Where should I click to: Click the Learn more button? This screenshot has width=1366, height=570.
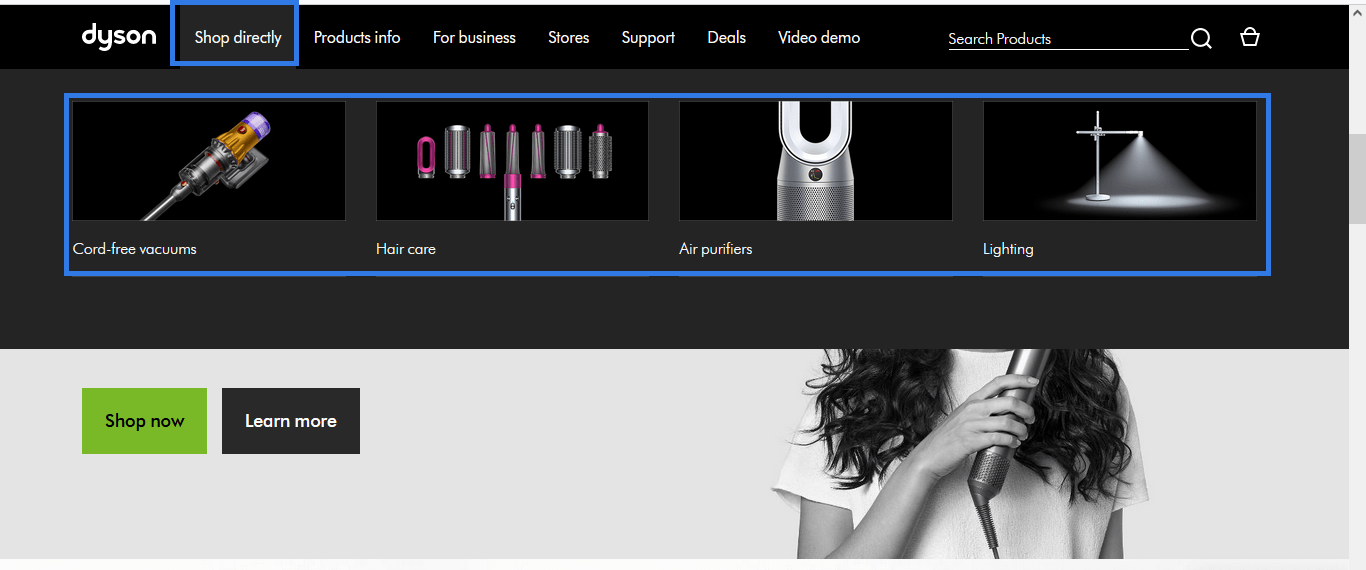point(291,421)
